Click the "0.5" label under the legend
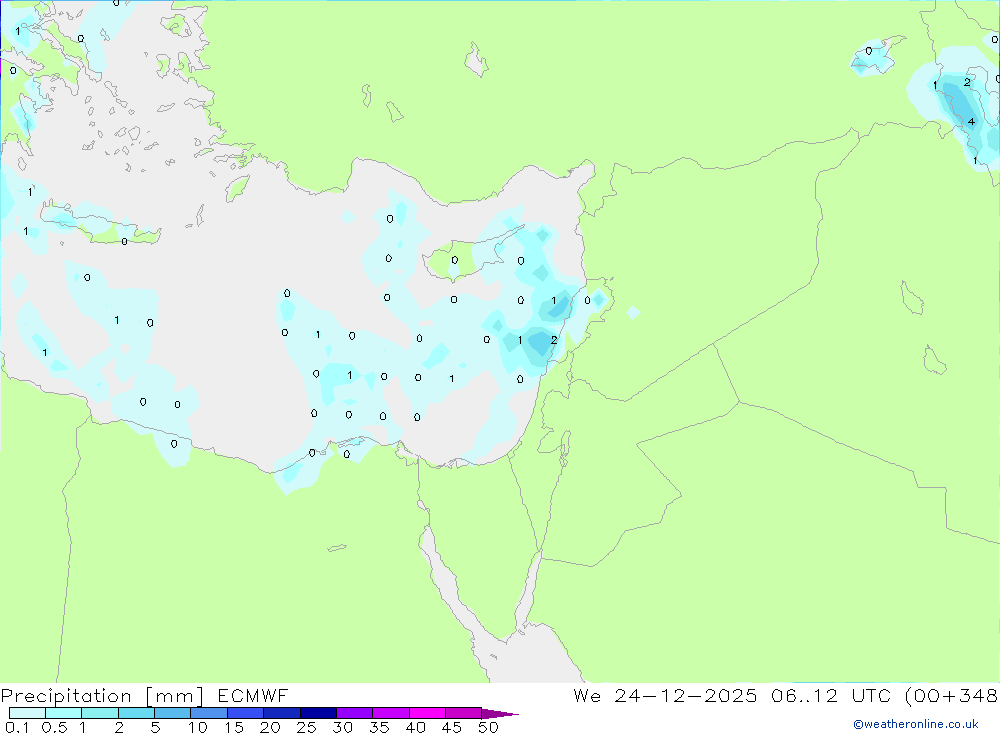This screenshot has width=1000, height=733. click(x=55, y=727)
